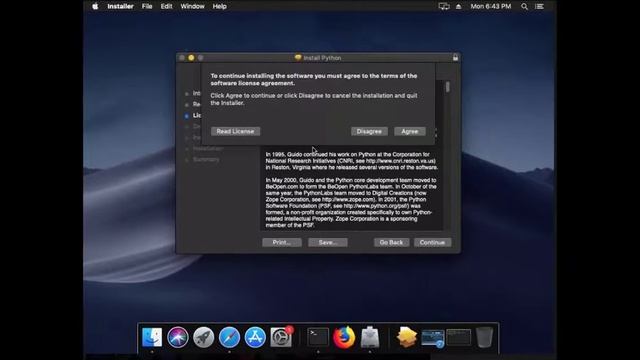Viewport: 640px width, 360px height.
Task: Open Safari from the Dock
Action: (x=229, y=337)
